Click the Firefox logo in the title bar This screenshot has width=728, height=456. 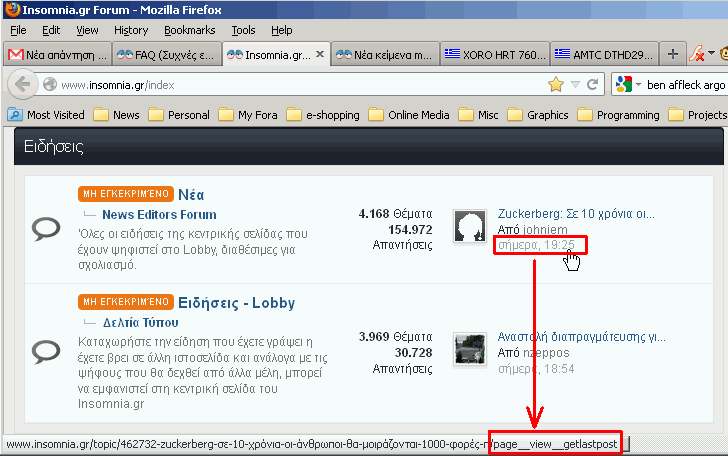12,9
